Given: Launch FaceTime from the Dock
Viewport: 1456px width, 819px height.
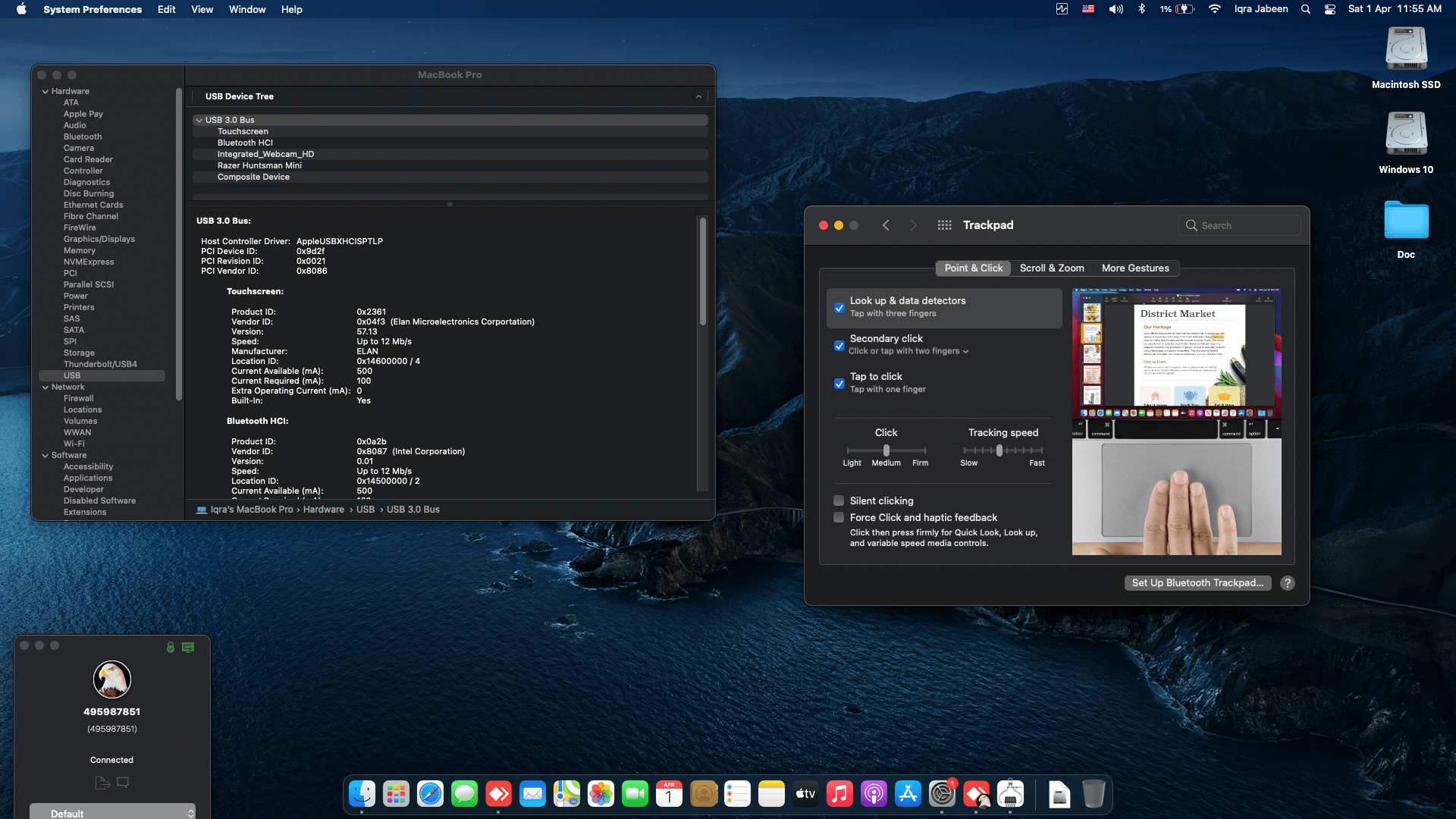Looking at the screenshot, I should coord(635,793).
